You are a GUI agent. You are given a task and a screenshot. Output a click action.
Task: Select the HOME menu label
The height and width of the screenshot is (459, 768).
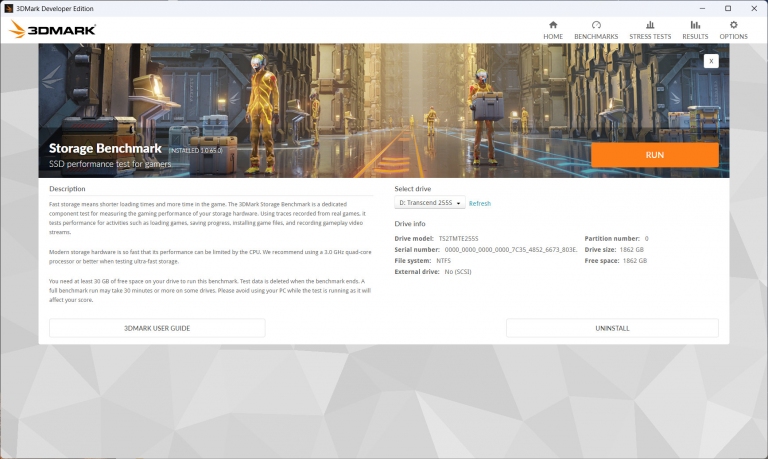(x=553, y=36)
